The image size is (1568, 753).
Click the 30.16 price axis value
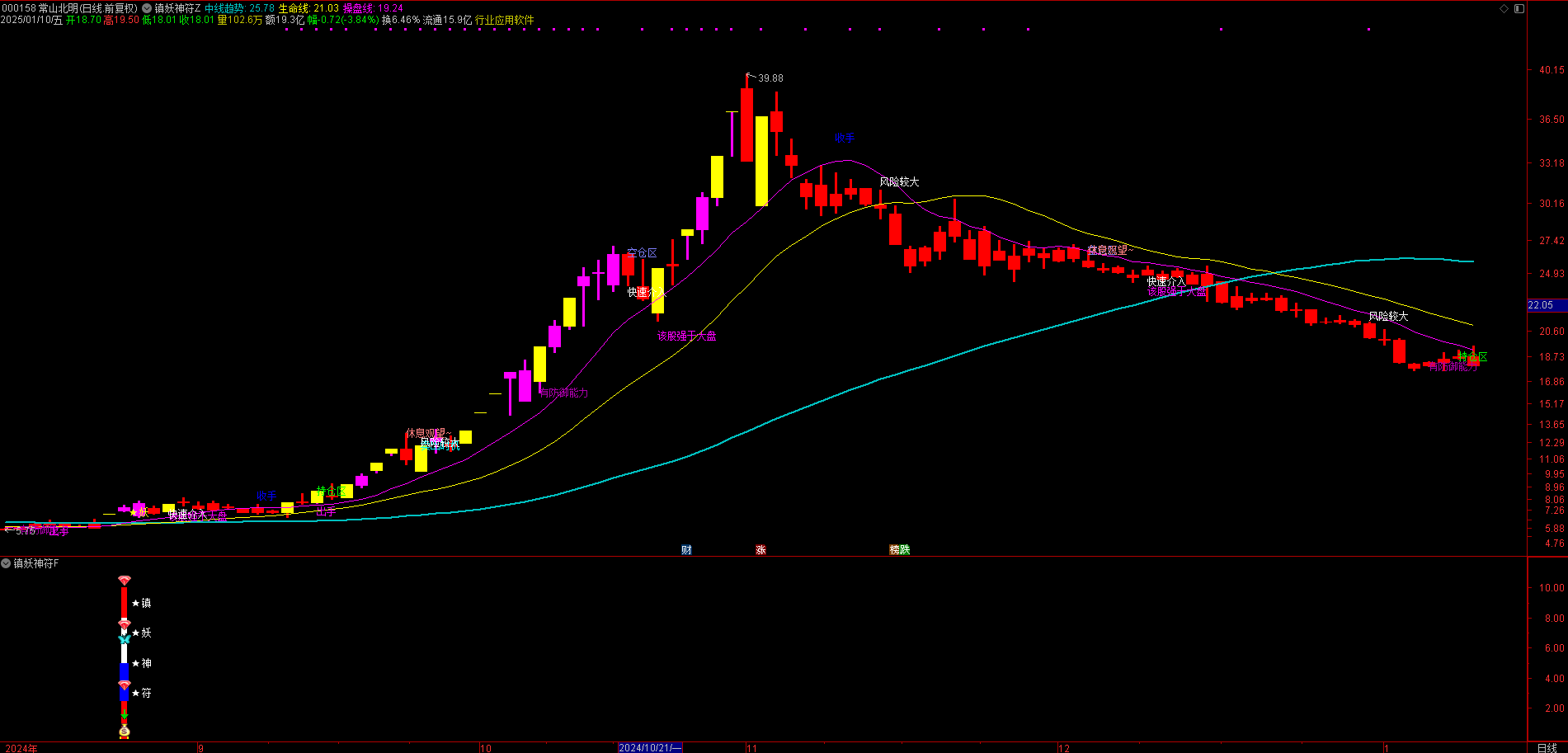pyautogui.click(x=1552, y=204)
